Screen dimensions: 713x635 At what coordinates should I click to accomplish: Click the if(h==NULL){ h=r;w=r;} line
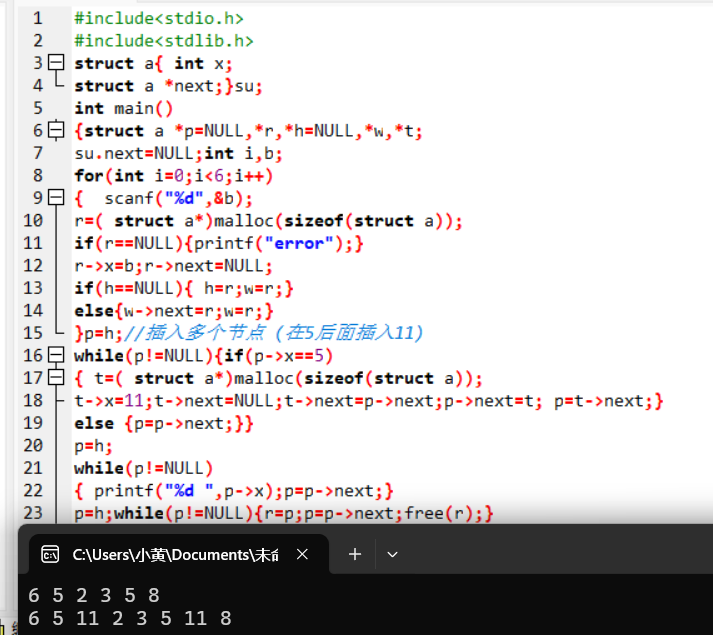[184, 288]
